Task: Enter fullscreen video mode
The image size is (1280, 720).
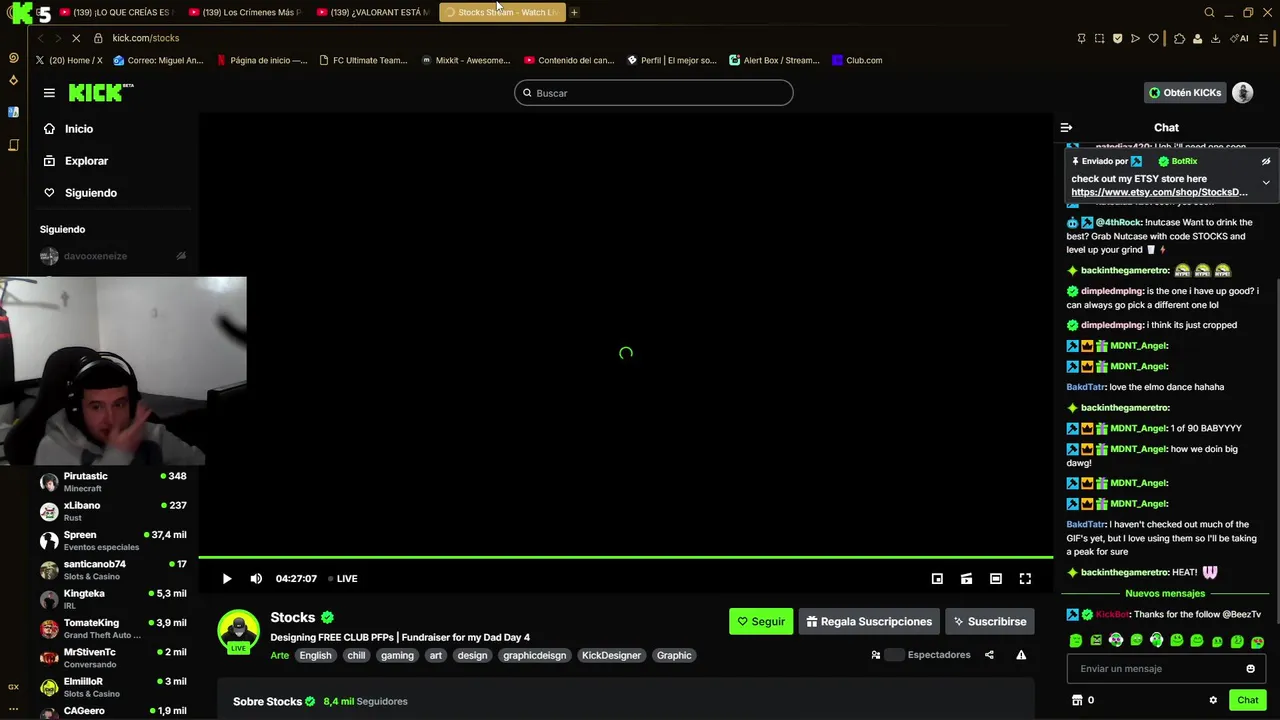Action: (1025, 579)
